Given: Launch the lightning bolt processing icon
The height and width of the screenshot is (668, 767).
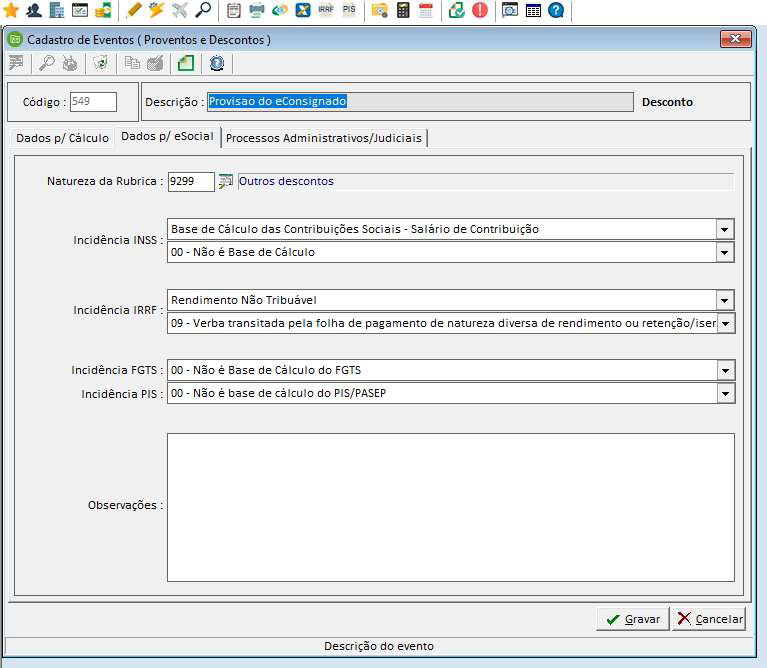Looking at the screenshot, I should click(x=157, y=10).
